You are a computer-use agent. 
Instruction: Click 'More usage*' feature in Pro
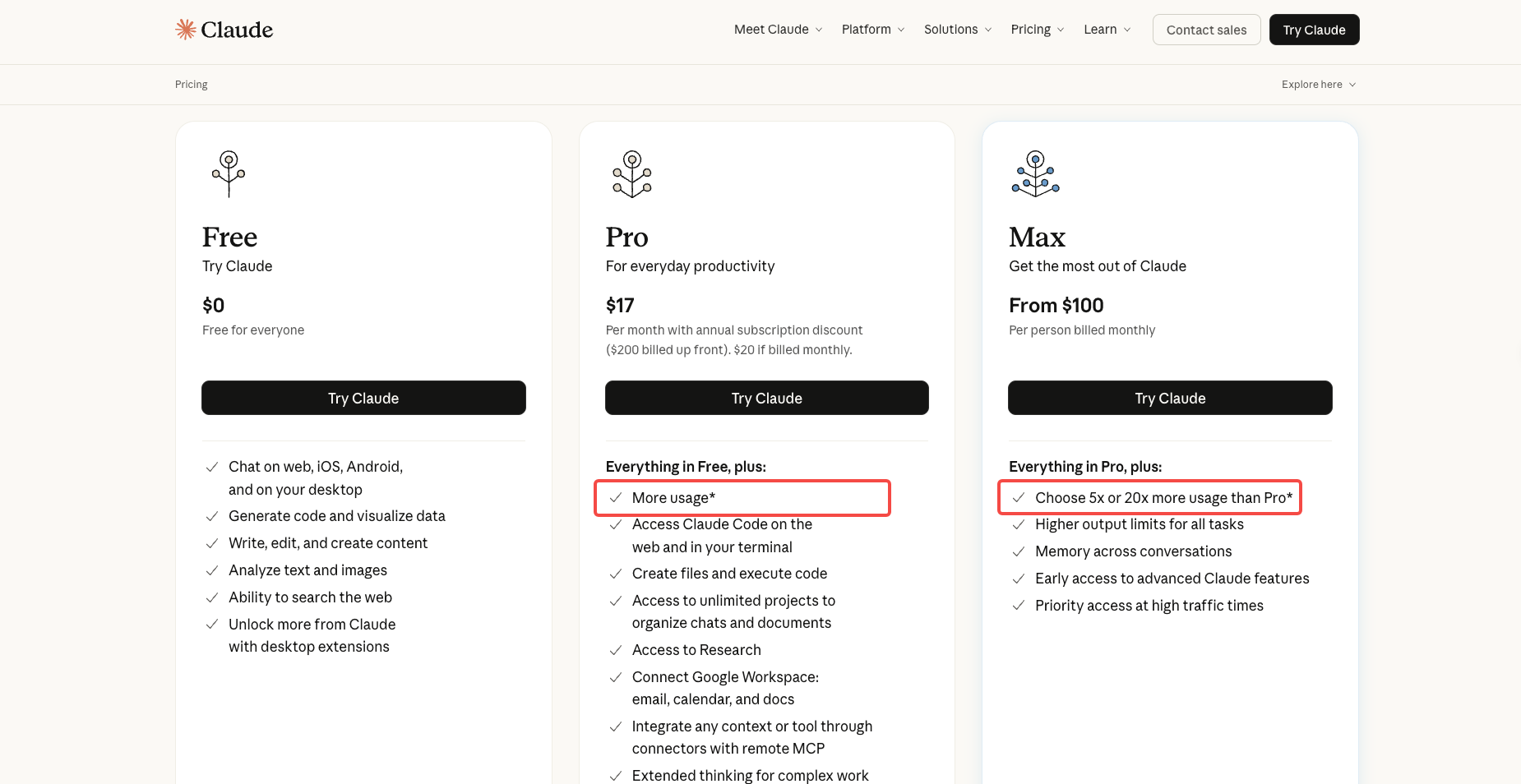(673, 498)
